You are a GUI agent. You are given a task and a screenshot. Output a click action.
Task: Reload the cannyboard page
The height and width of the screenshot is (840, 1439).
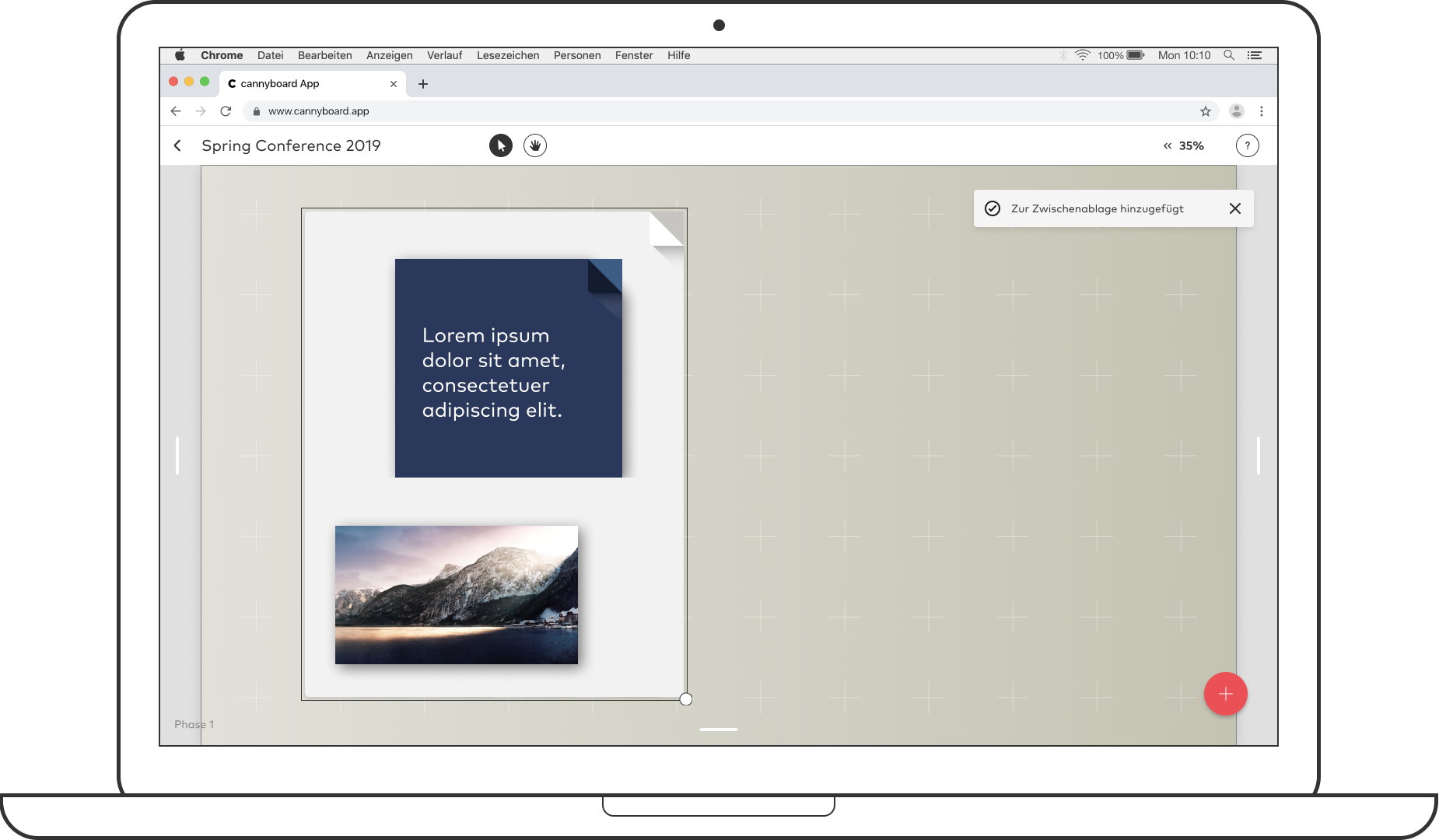(x=226, y=111)
